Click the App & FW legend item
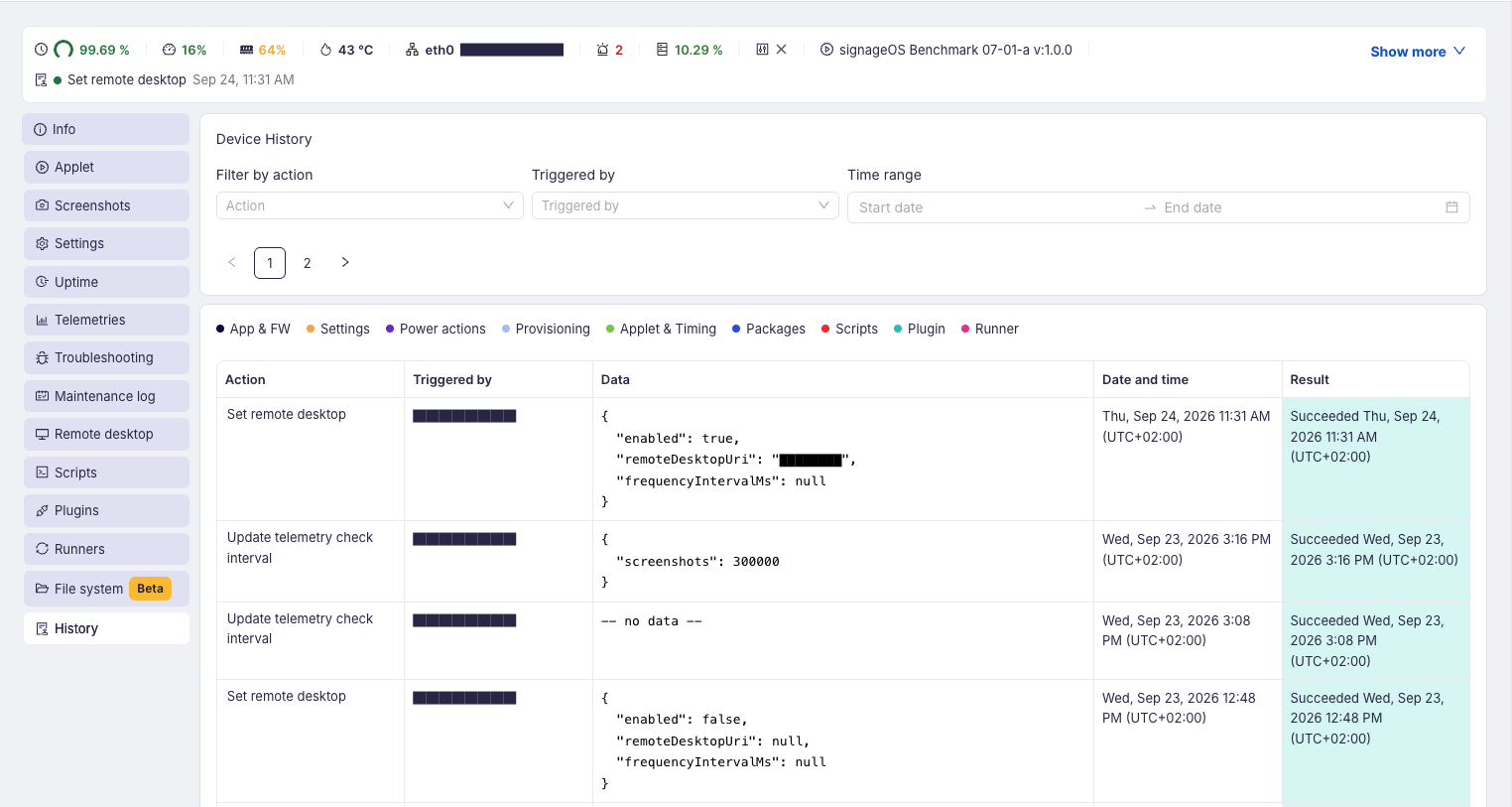This screenshot has width=1512, height=807. pos(253,329)
